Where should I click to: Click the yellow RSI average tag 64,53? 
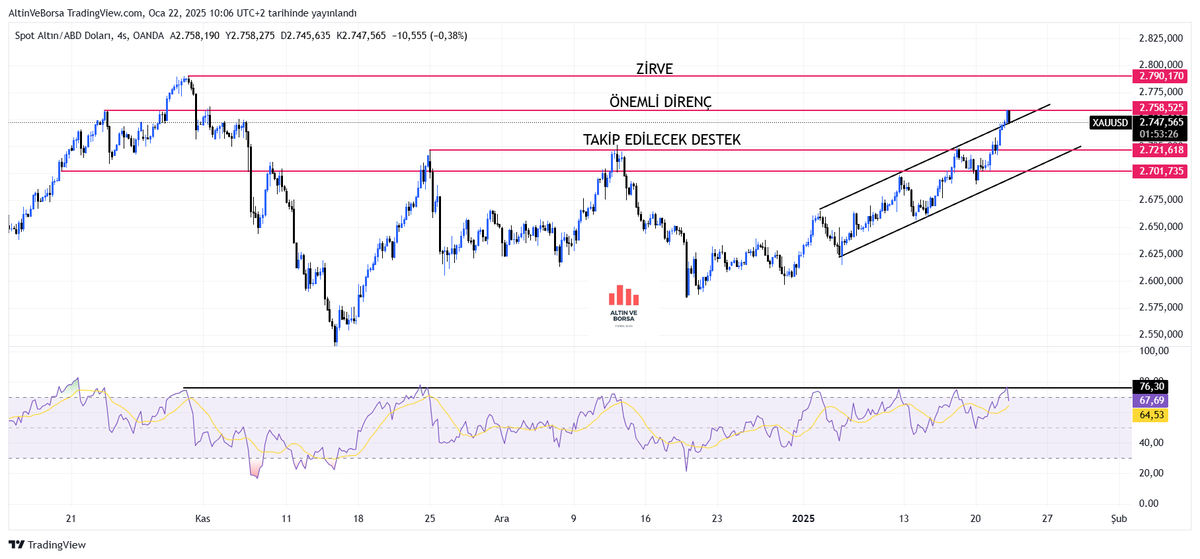click(x=1151, y=414)
